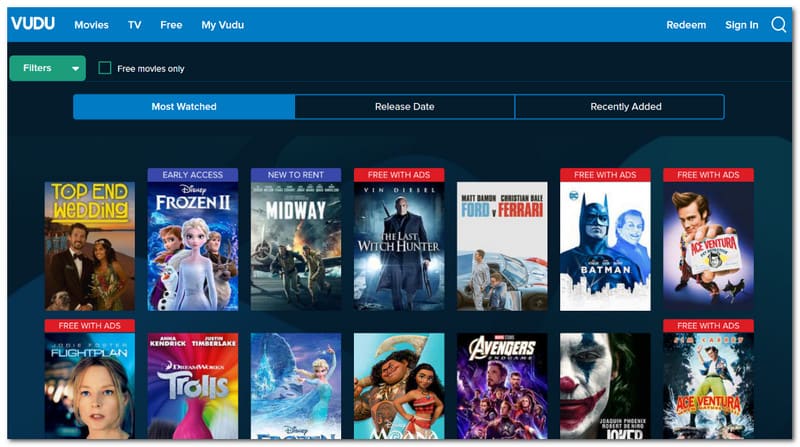Open Ace Ventura When Nature Calls poster

click(708, 386)
